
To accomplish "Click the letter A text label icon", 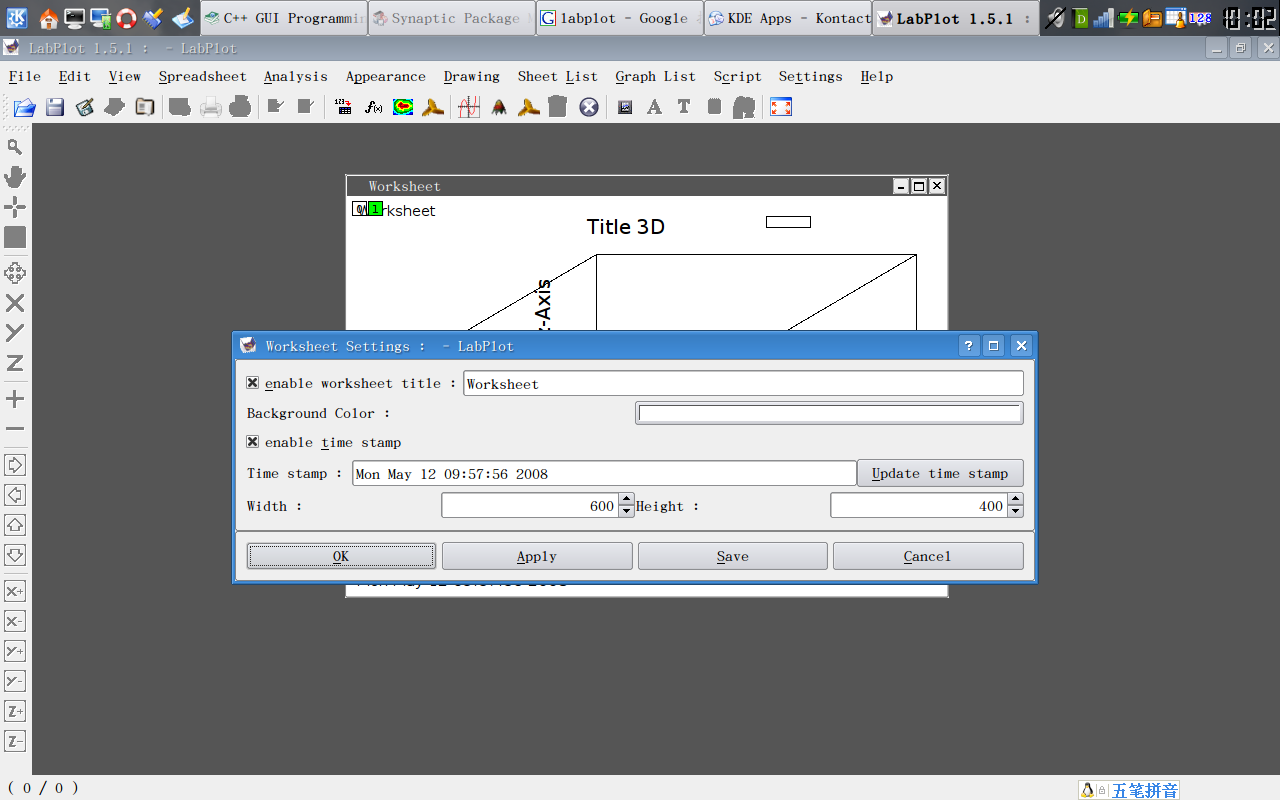I will coord(654,107).
